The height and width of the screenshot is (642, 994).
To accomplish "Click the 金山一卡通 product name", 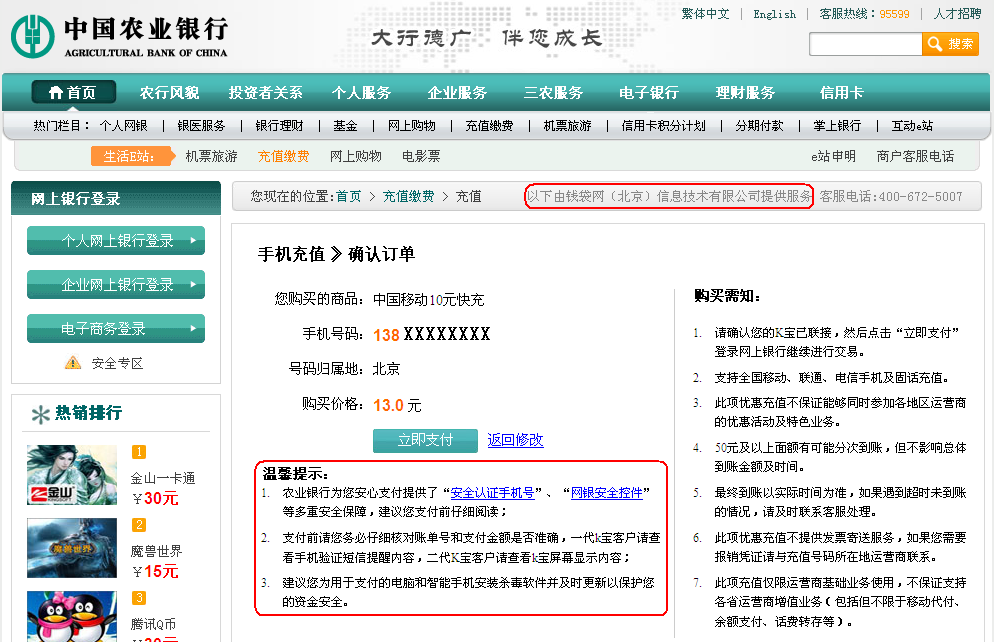I will [162, 478].
